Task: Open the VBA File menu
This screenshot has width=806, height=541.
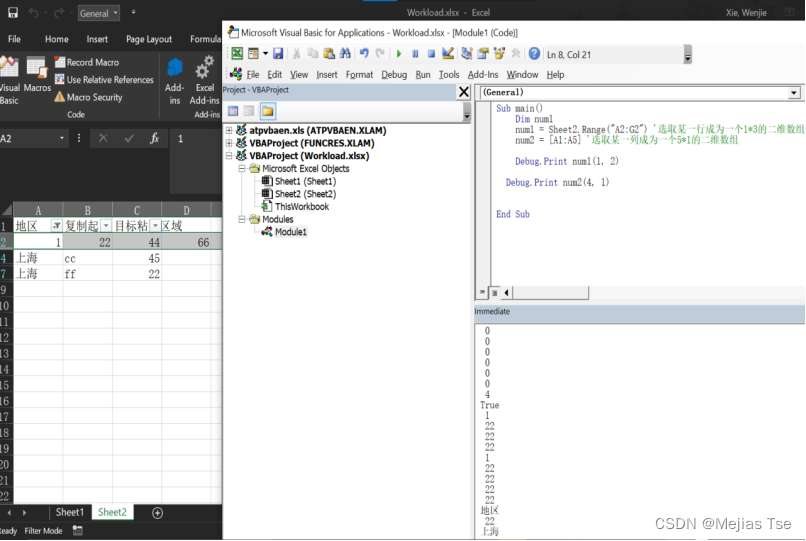Action: [x=253, y=75]
